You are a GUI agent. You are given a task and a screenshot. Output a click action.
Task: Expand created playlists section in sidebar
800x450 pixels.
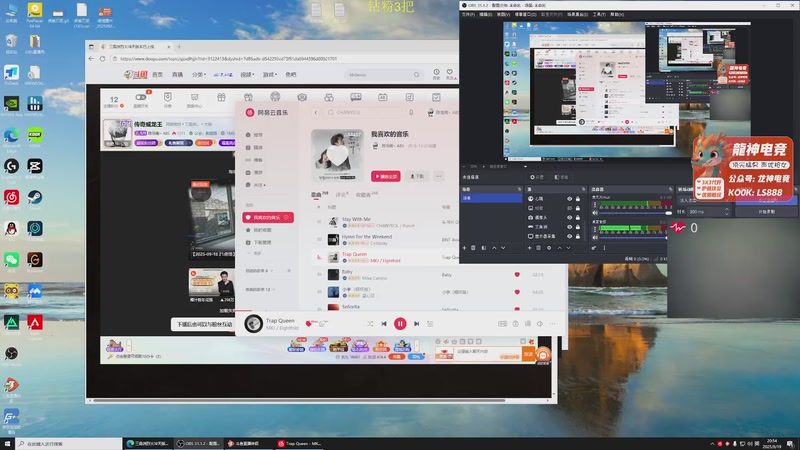point(259,270)
